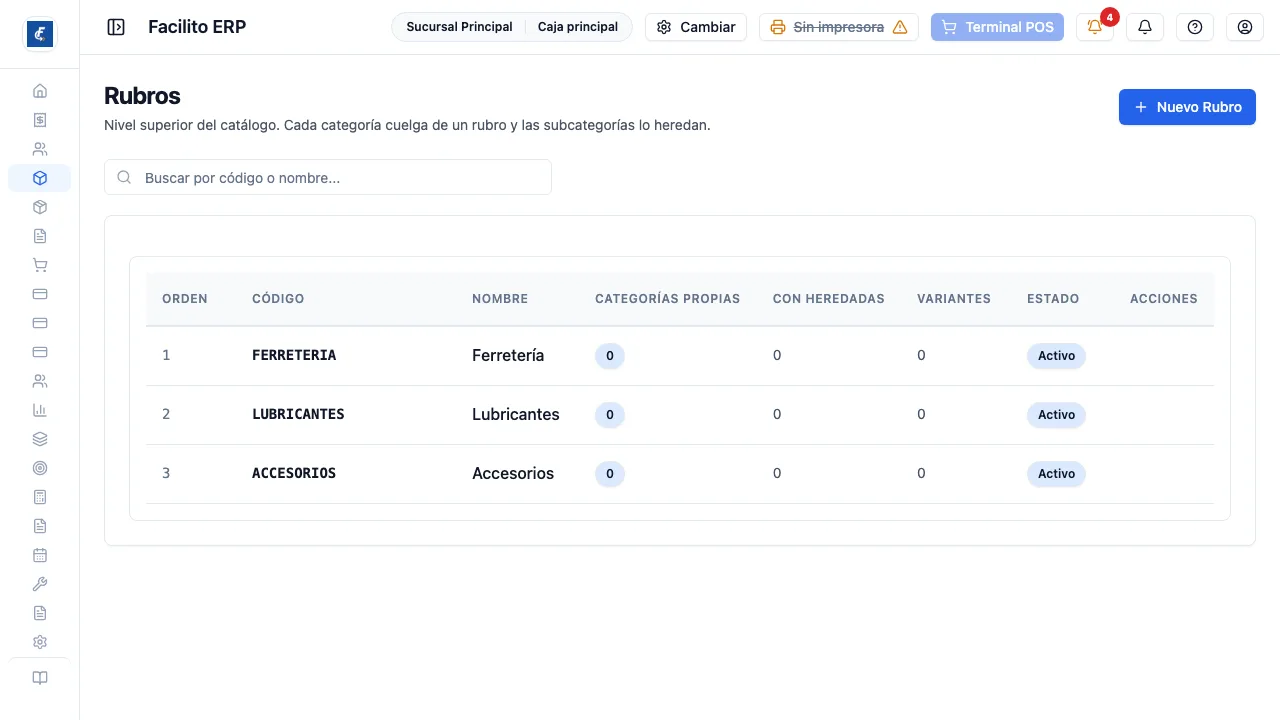Open alerts bell with the red 4 badge
Screen dimensions: 1280x720
1095,27
